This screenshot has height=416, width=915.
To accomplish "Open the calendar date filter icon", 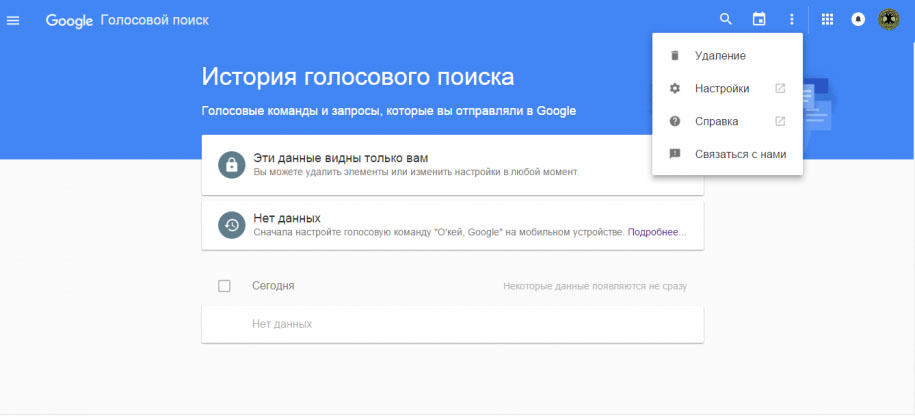I will tap(759, 19).
